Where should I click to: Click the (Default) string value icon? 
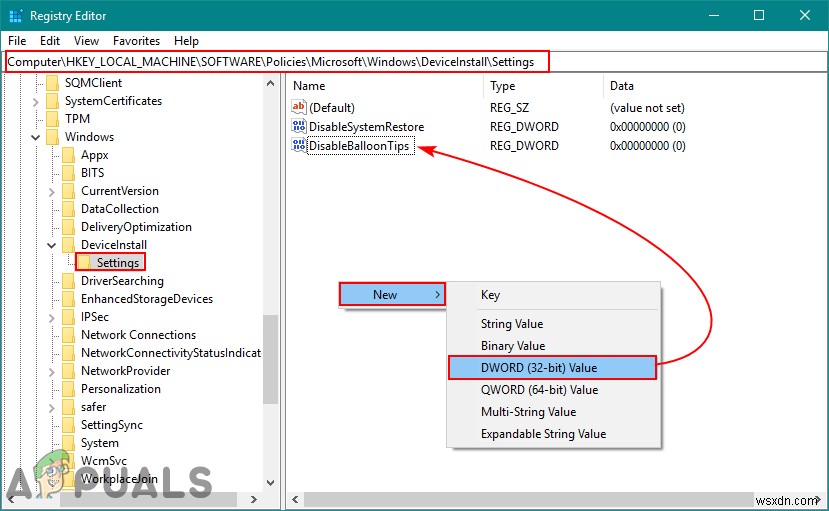299,107
